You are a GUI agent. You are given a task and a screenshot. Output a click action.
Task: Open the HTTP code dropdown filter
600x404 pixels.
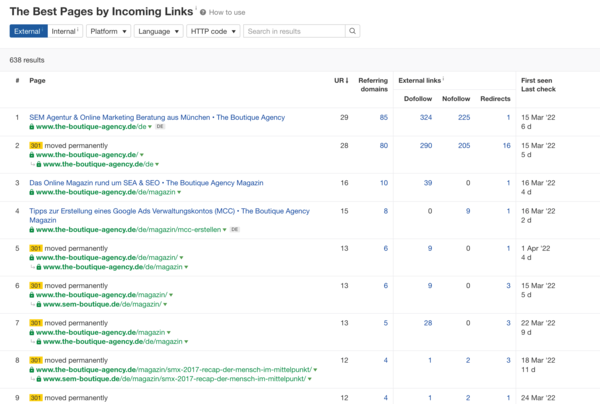tap(213, 31)
